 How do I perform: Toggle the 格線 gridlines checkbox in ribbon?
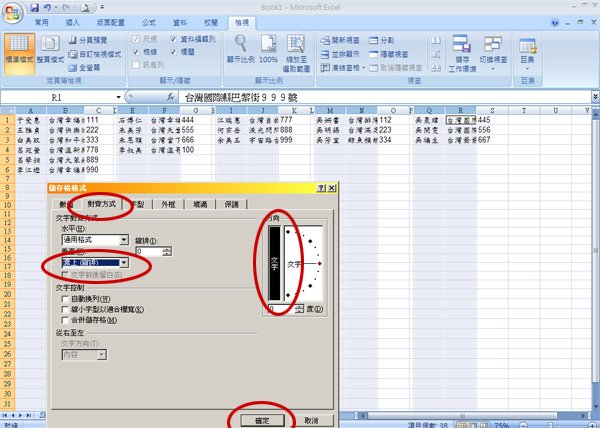[136, 52]
